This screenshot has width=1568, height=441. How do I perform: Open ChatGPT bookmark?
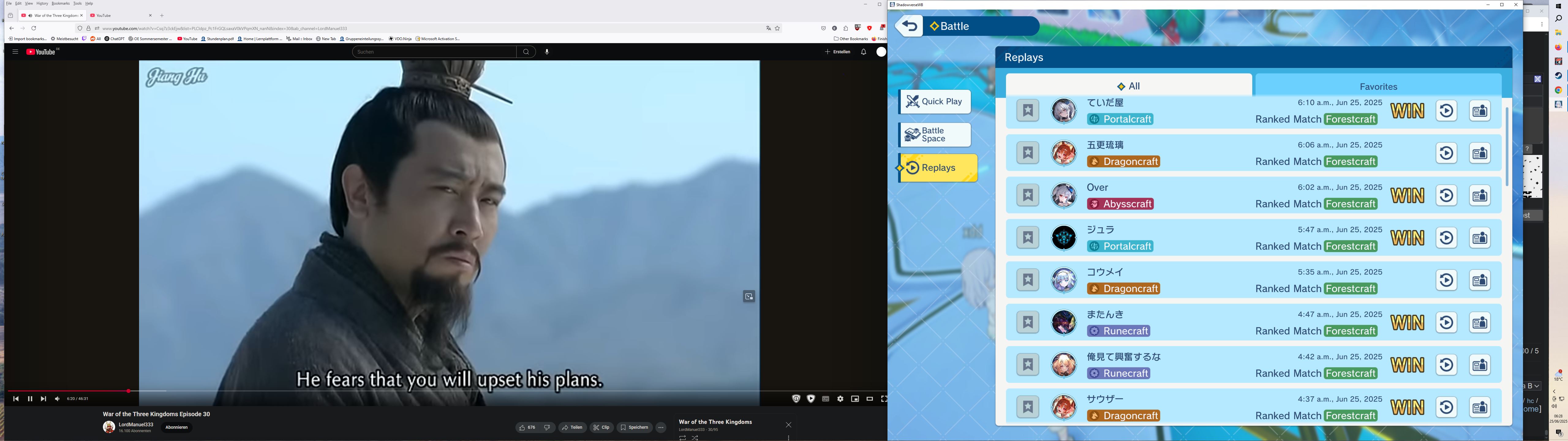(115, 39)
